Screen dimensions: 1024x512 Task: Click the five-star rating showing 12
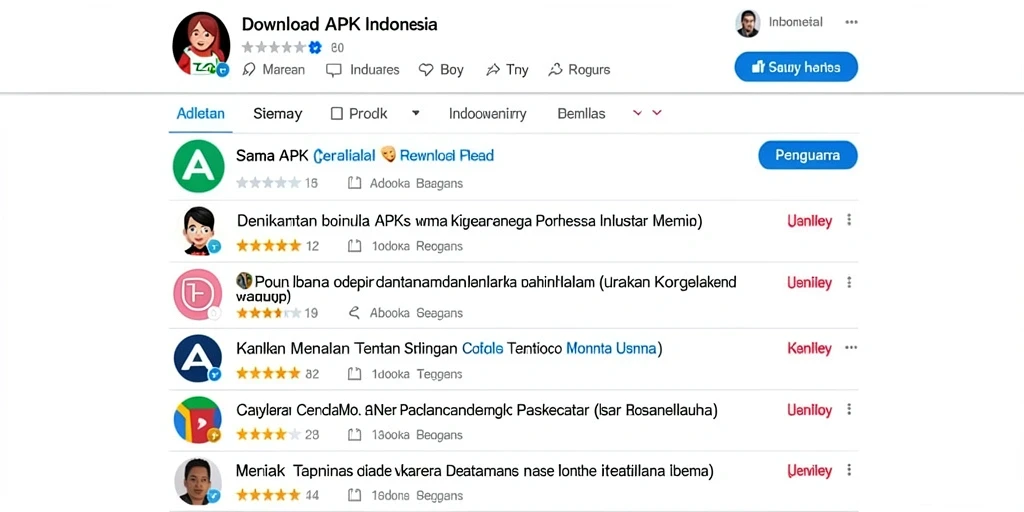coord(268,246)
